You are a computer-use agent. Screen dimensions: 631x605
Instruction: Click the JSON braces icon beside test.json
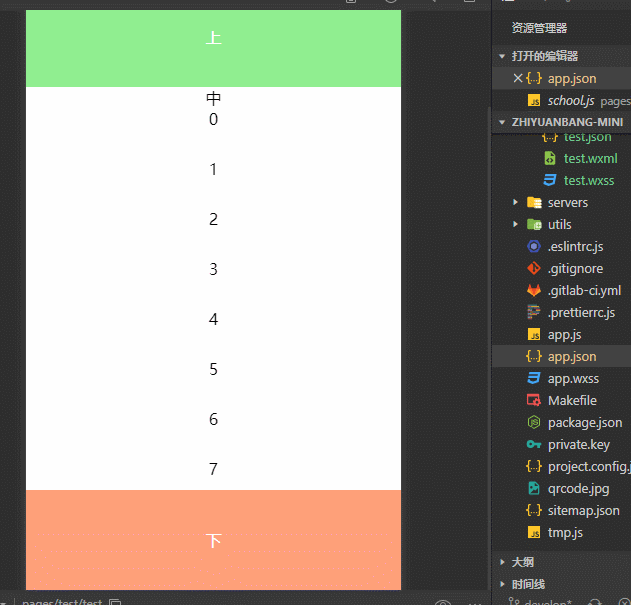tap(549, 138)
